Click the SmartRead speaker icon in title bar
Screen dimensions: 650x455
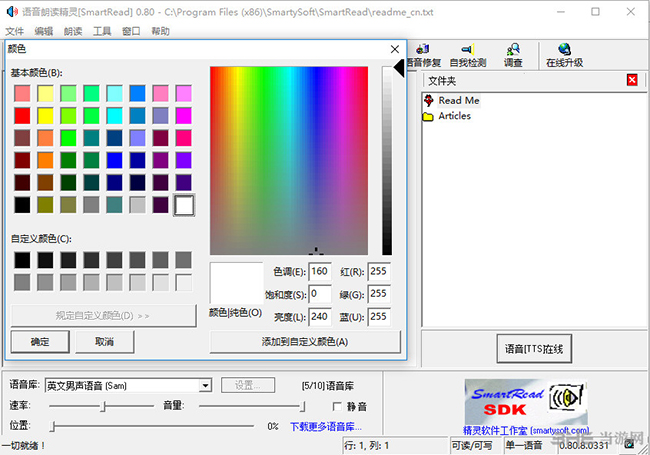point(12,12)
